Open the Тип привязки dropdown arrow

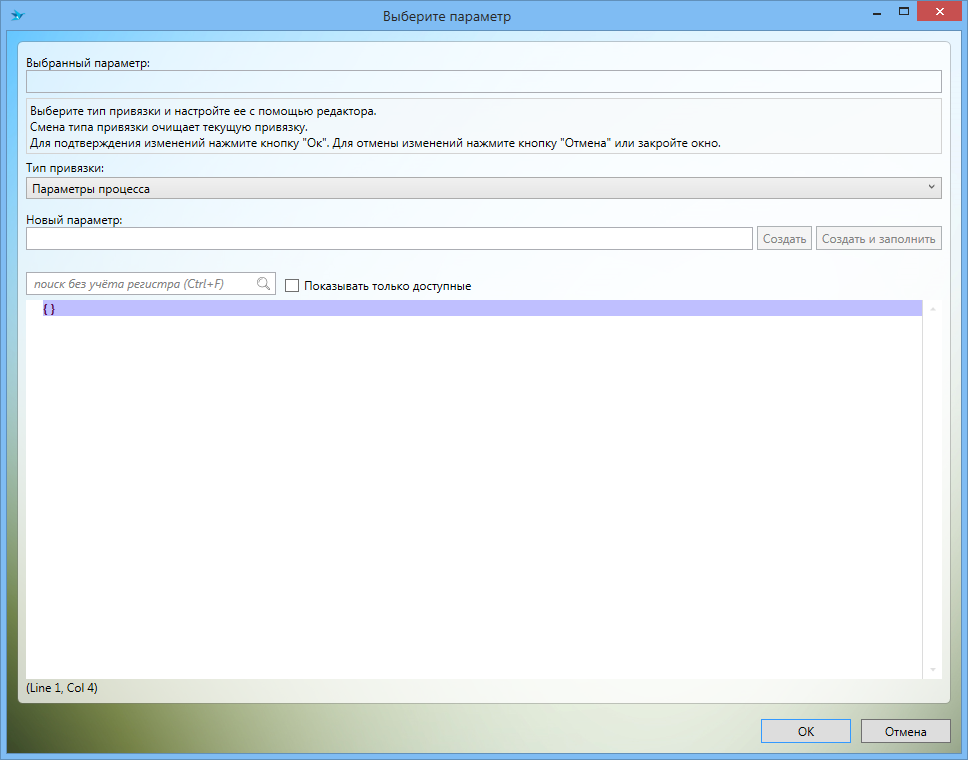click(x=931, y=187)
